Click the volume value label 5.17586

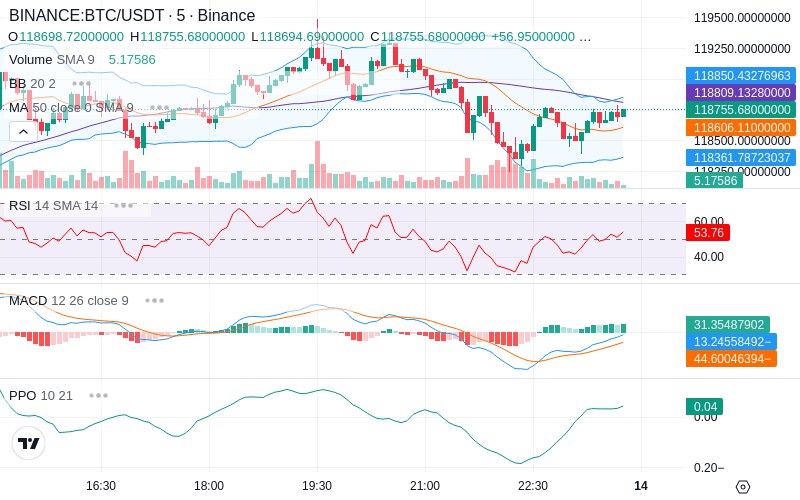[714, 181]
